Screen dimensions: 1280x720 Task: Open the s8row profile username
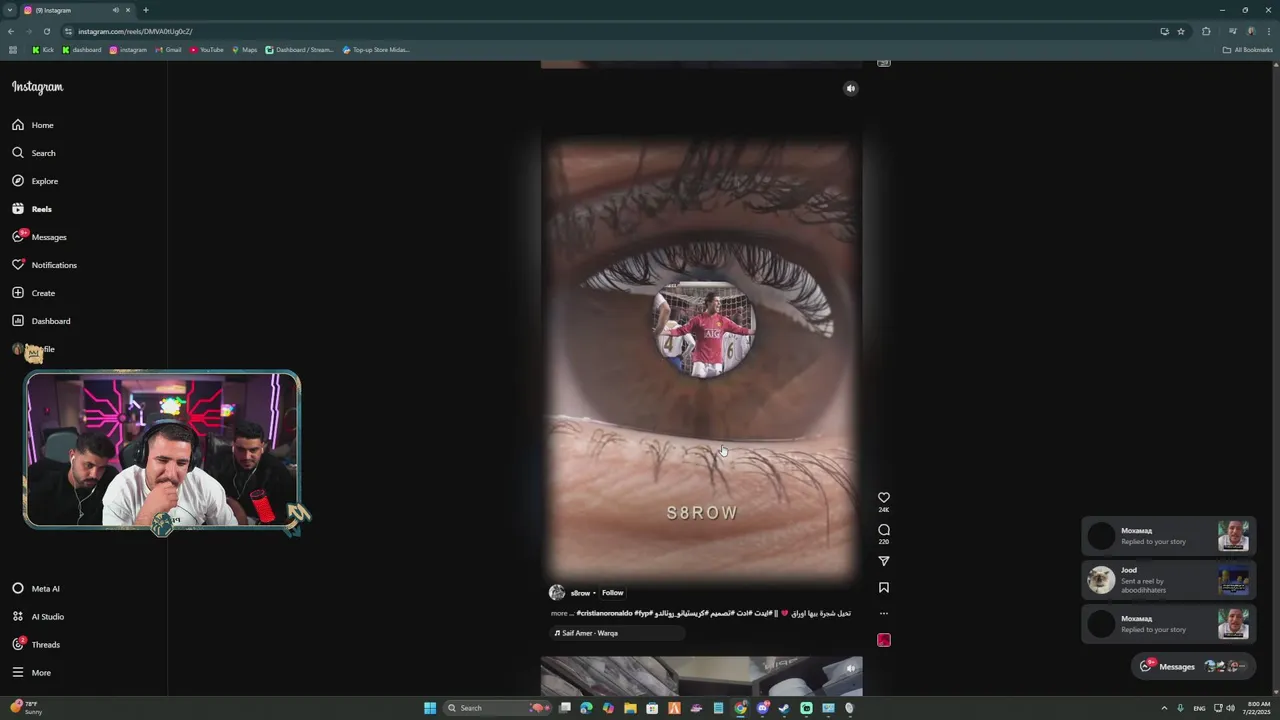point(580,593)
